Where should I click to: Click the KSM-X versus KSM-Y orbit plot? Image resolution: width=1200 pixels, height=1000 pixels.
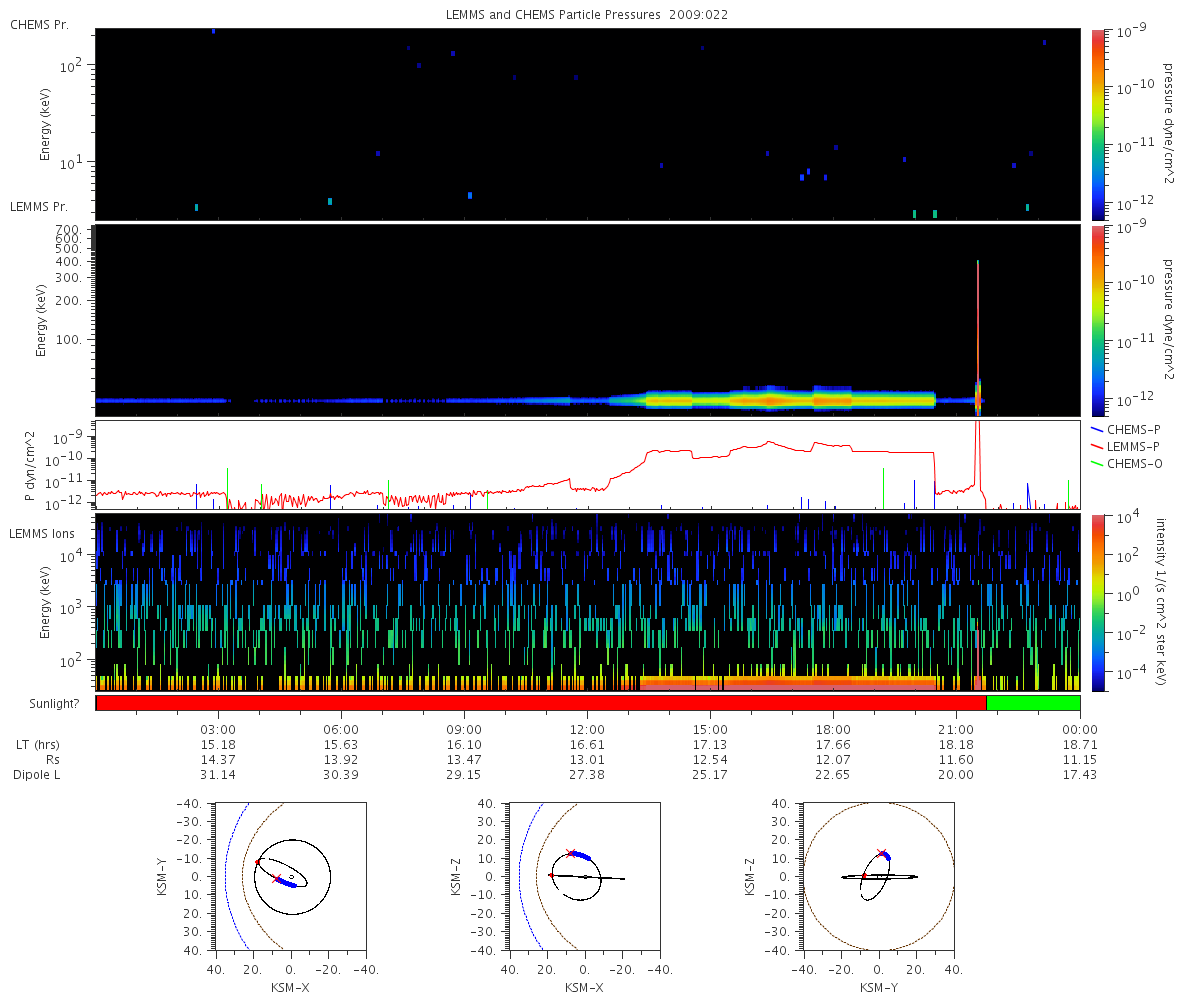click(291, 876)
